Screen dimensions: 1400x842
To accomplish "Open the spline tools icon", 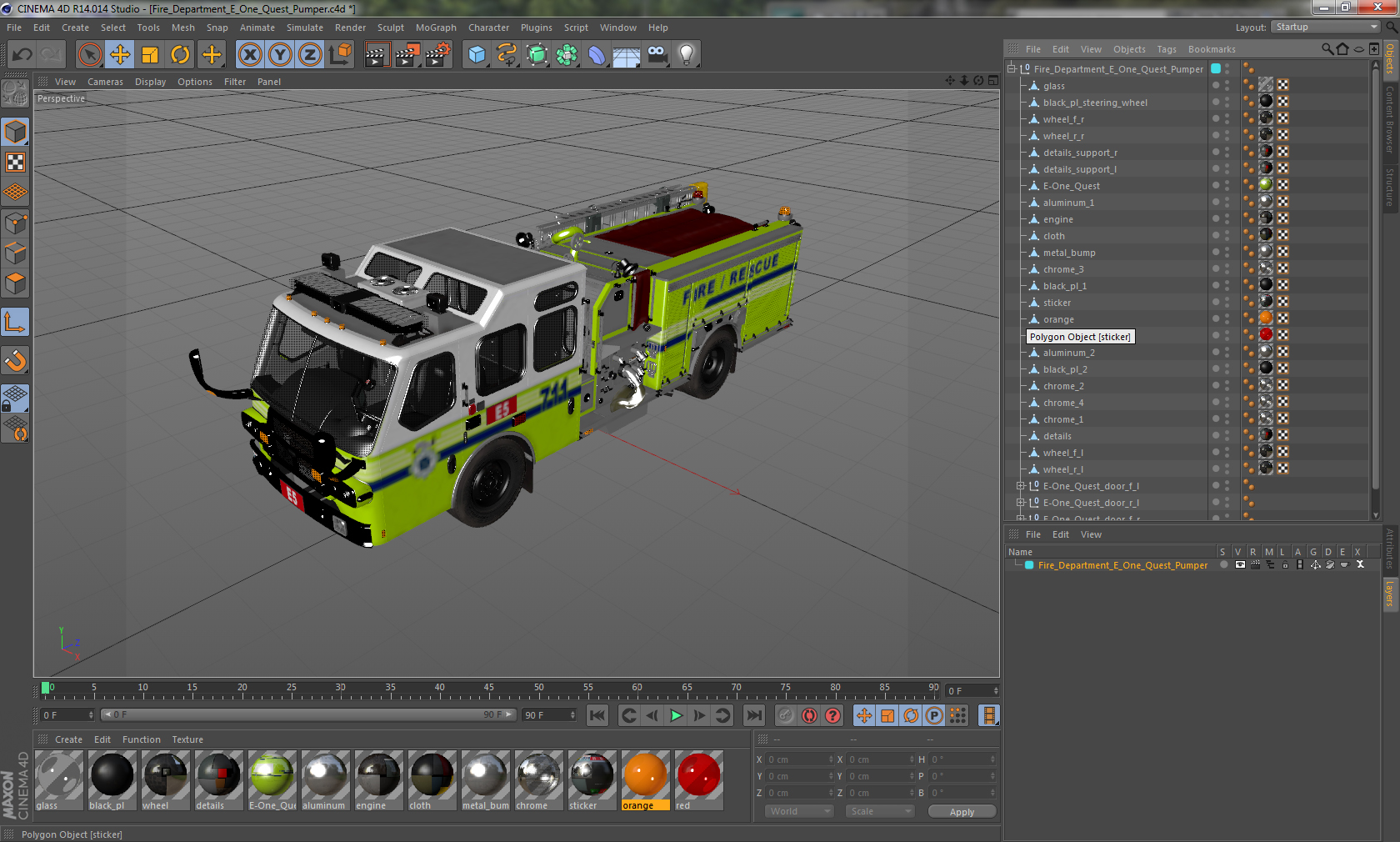I will pos(507,55).
